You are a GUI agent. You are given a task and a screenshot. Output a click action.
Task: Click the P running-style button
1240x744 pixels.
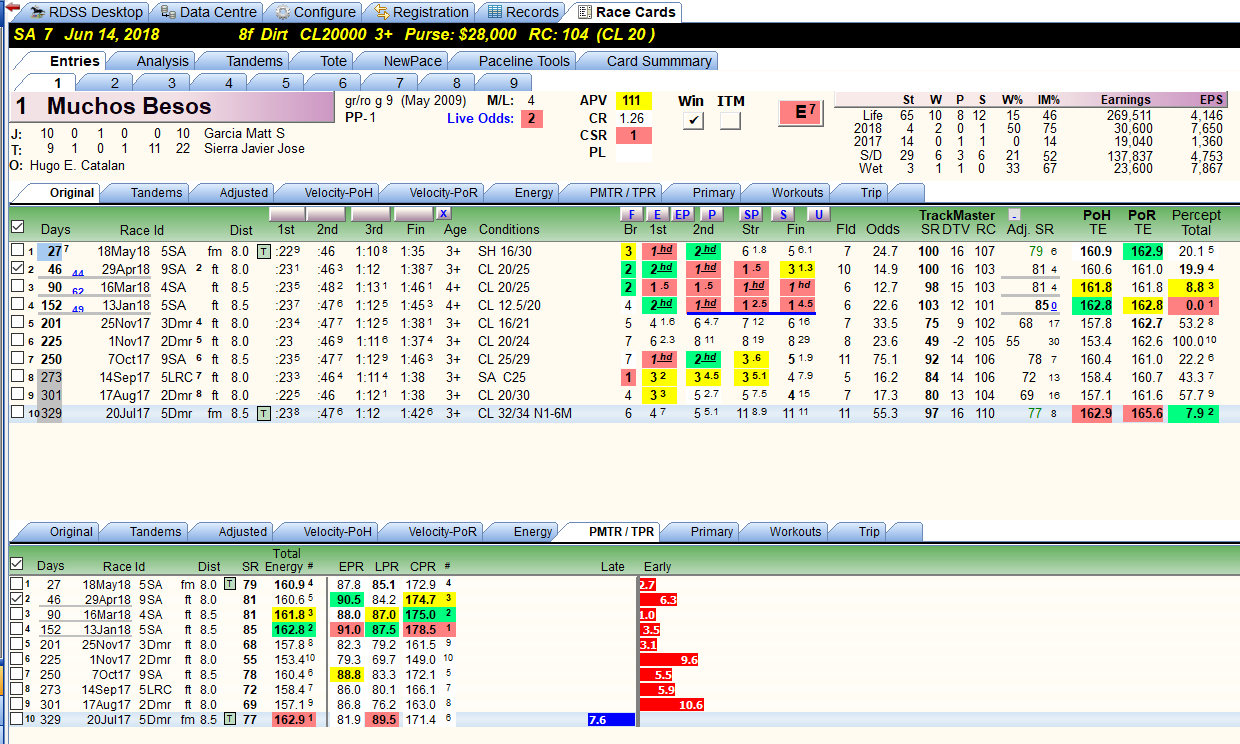711,214
